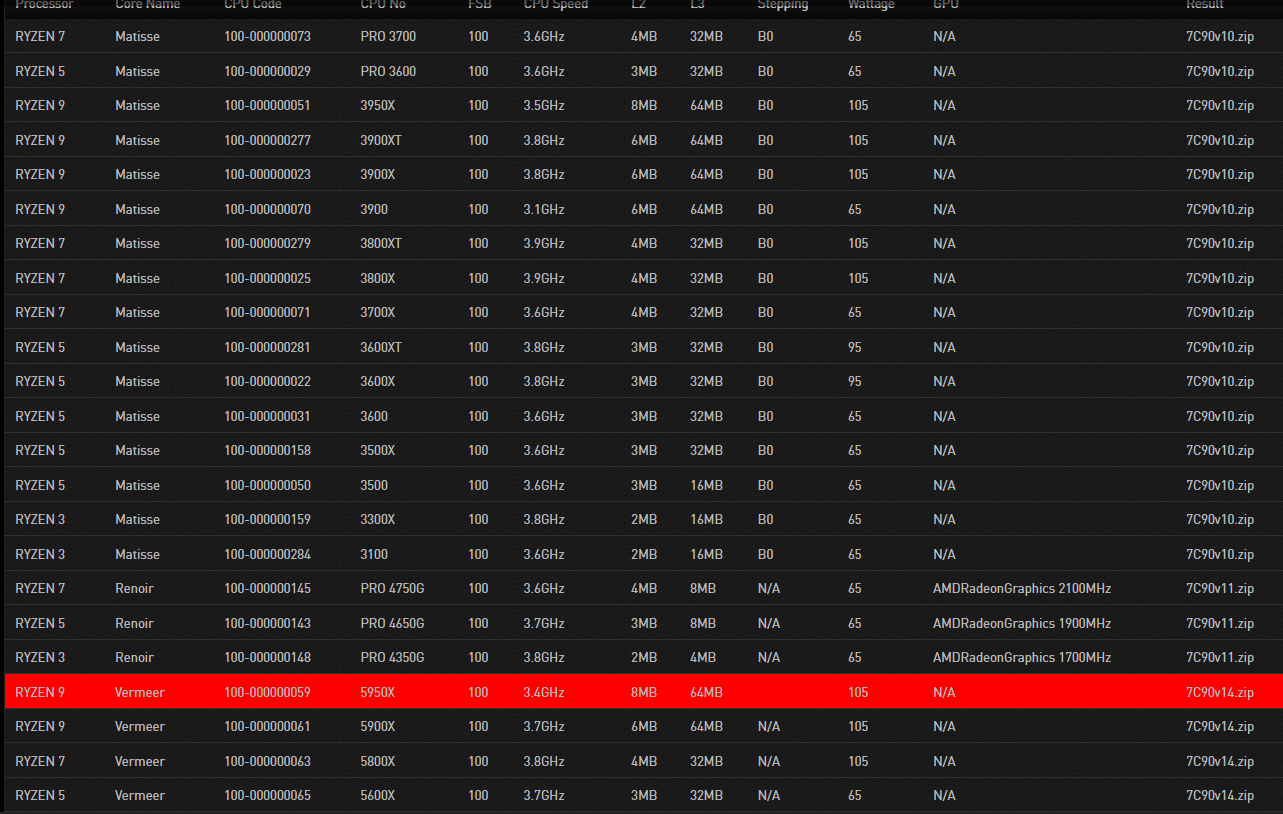Click CPU code 100-000000158
The width and height of the screenshot is (1283, 814).
[x=267, y=450]
